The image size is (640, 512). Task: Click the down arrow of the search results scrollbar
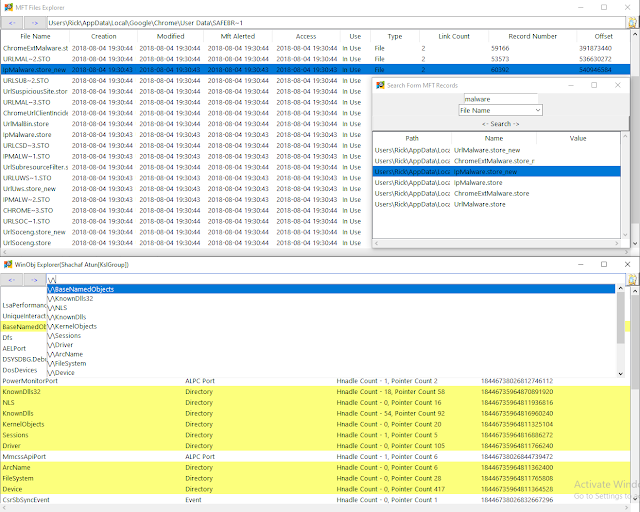625,235
